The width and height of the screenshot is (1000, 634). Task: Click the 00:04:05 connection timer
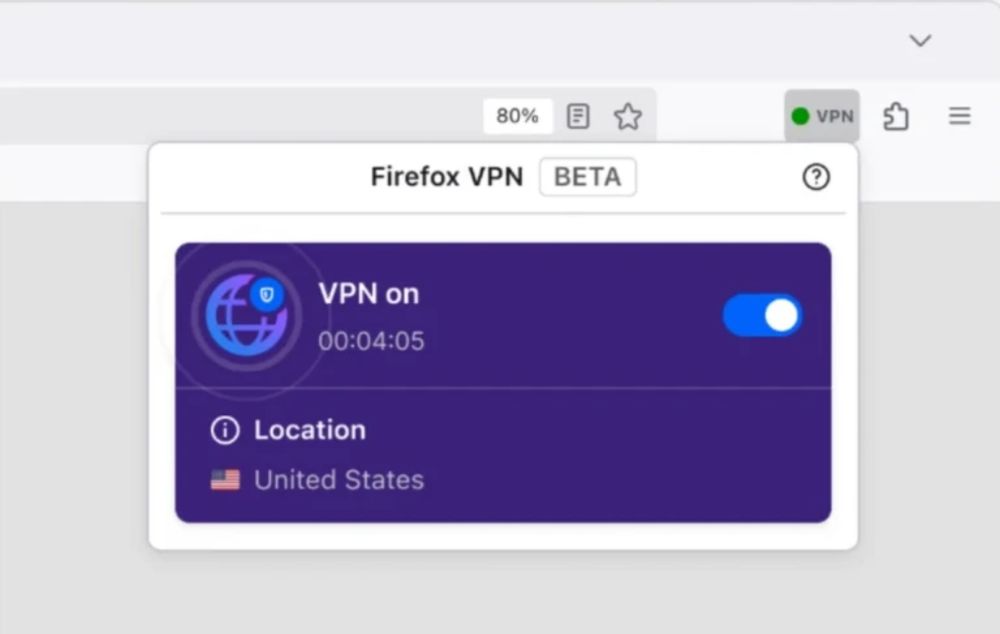[x=371, y=341]
